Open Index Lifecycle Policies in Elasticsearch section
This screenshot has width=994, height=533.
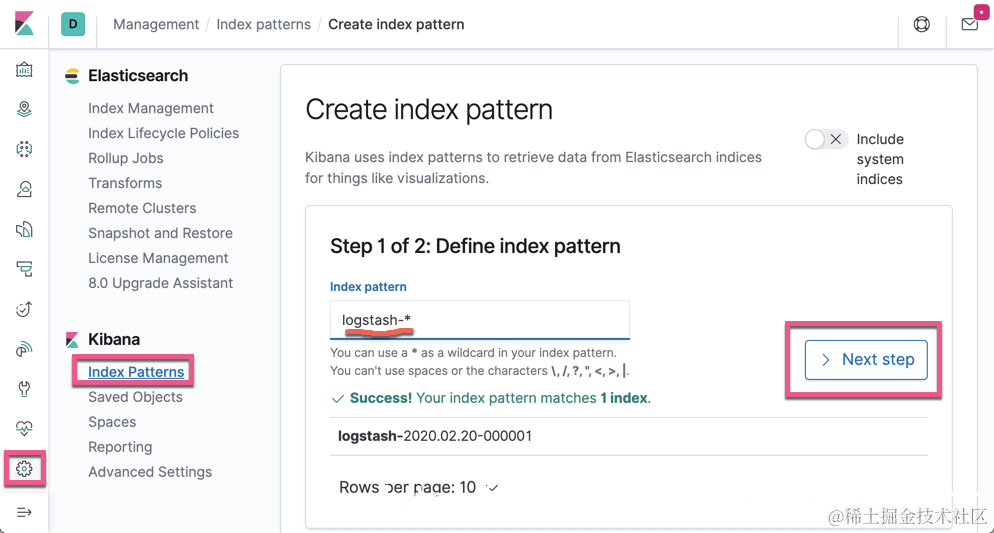163,133
